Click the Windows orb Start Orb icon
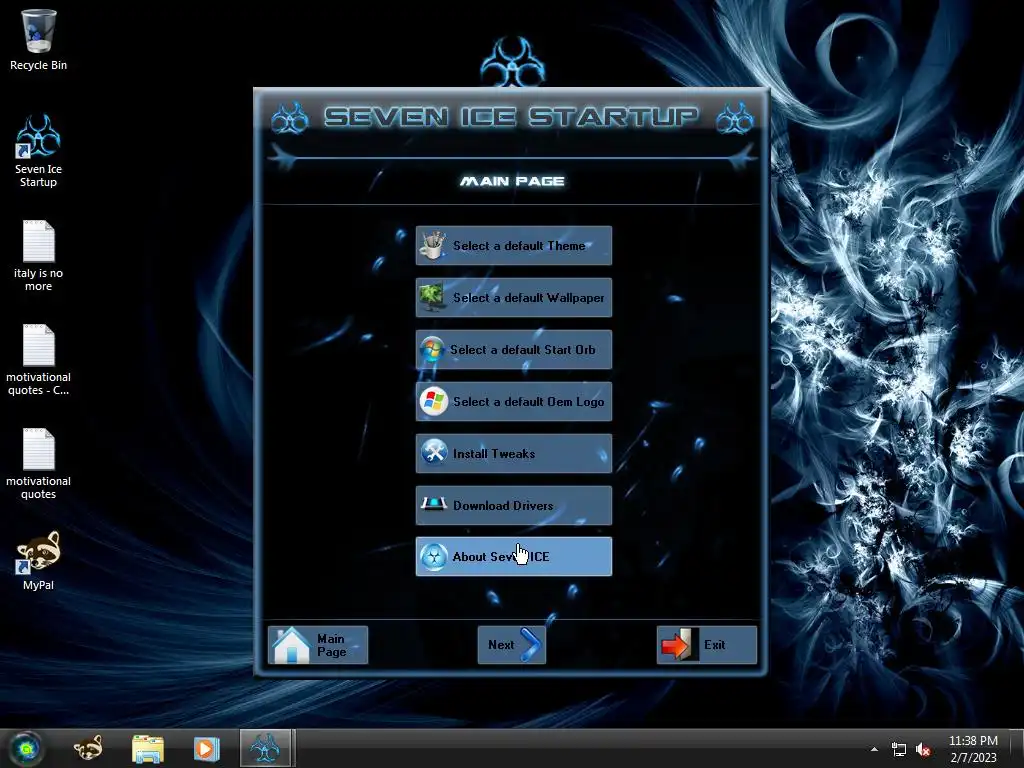This screenshot has height=768, width=1024. coord(432,349)
